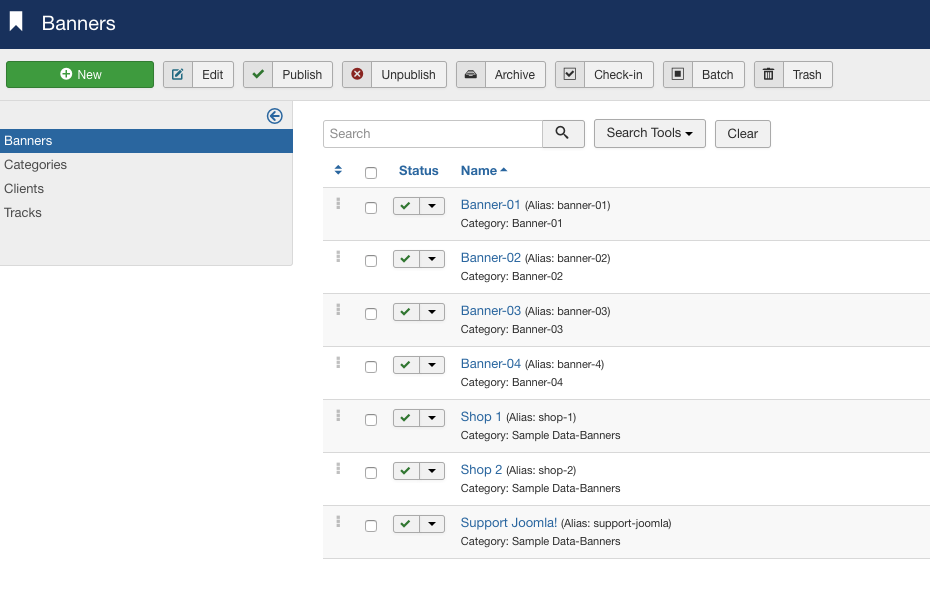This screenshot has height=593, width=930.
Task: Click the Archive box icon
Action: (x=471, y=75)
